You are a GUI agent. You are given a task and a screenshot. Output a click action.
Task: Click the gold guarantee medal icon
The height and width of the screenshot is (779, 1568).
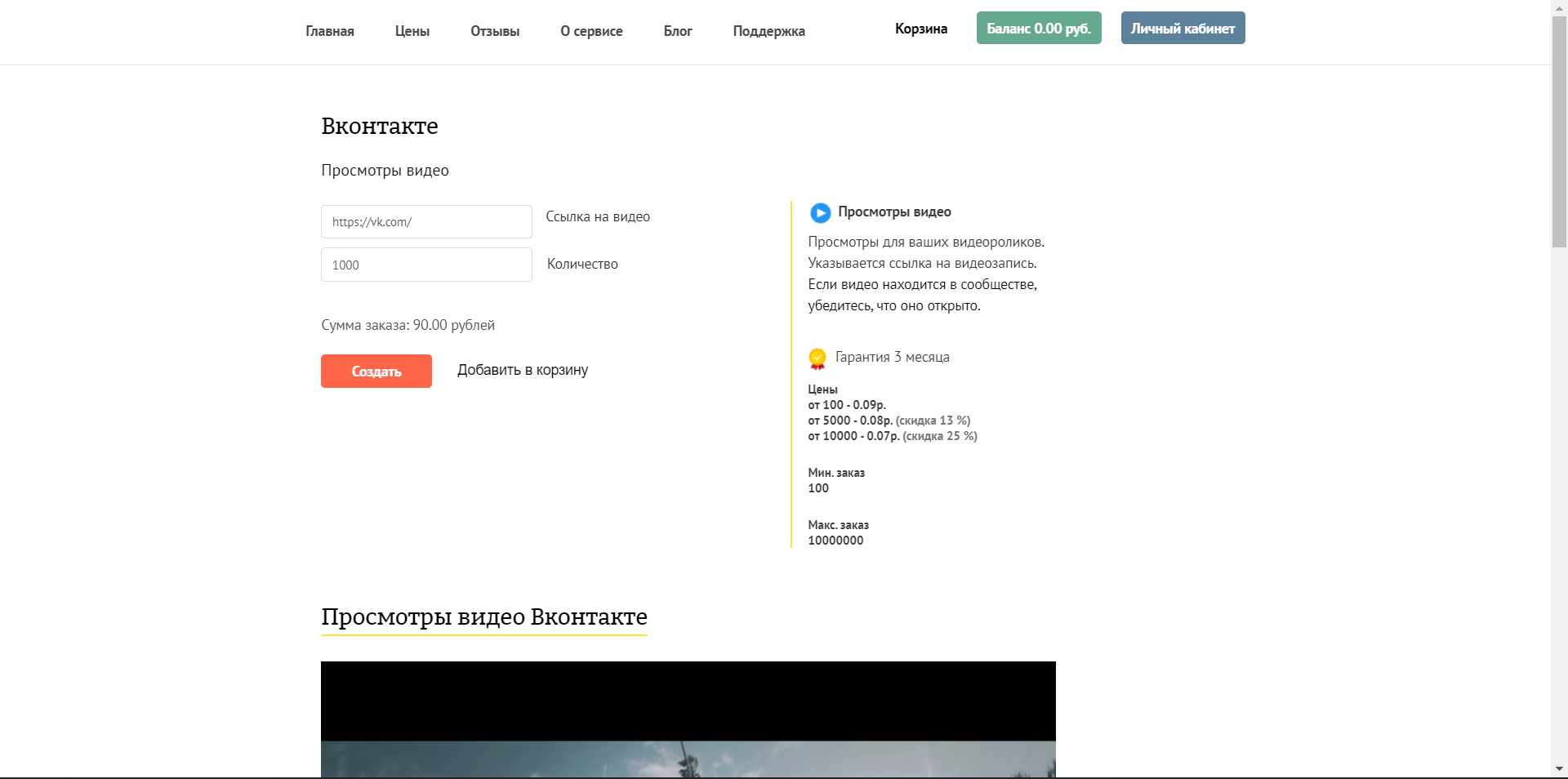817,358
